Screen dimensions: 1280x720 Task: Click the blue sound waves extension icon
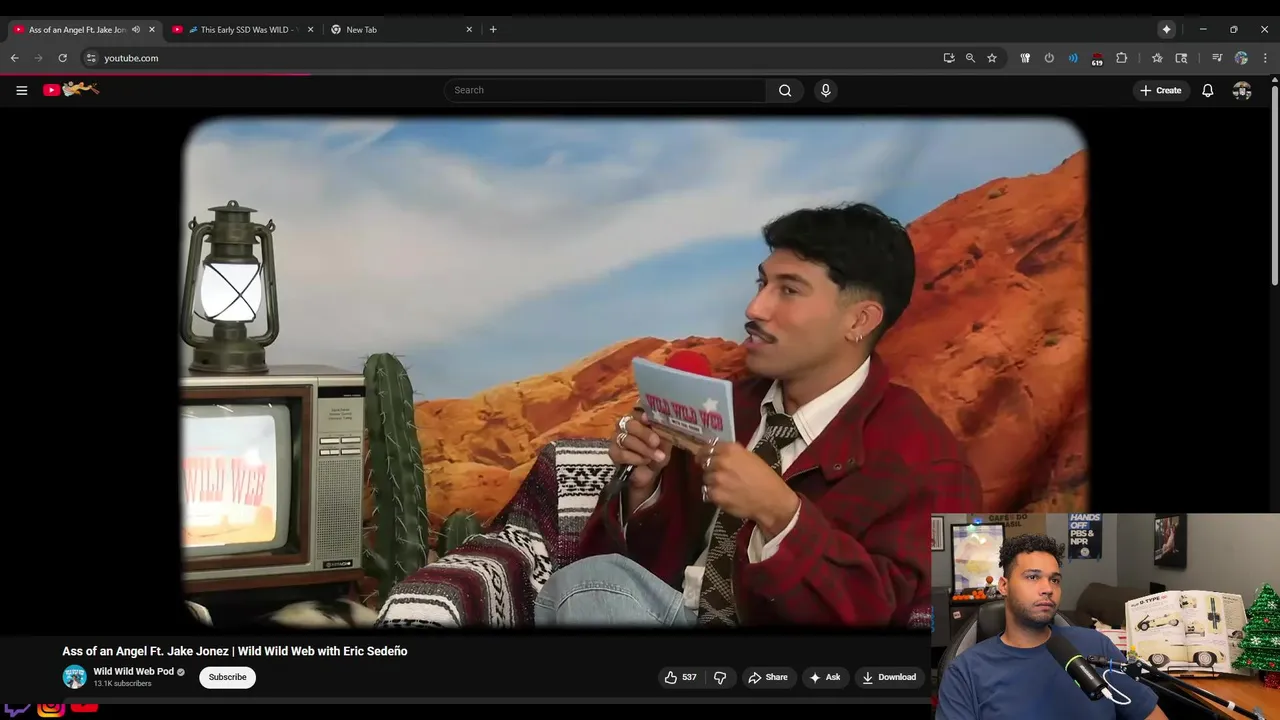click(x=1073, y=58)
